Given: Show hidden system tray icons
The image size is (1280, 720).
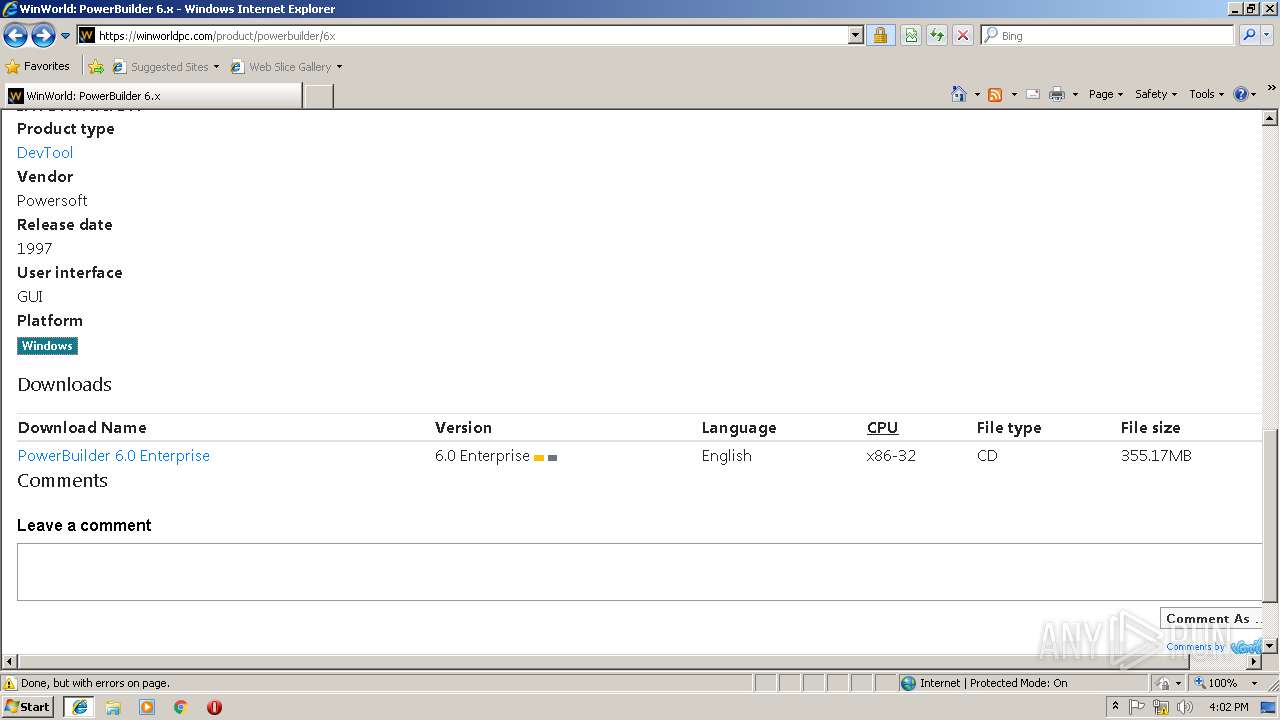Looking at the screenshot, I should coord(1115,707).
